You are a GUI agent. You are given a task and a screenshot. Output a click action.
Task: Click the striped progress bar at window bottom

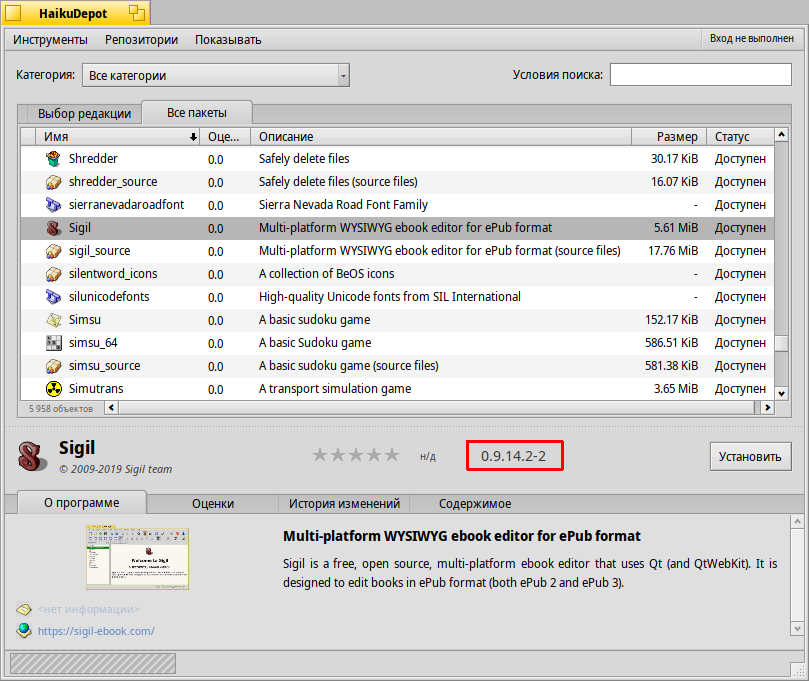pos(93,663)
